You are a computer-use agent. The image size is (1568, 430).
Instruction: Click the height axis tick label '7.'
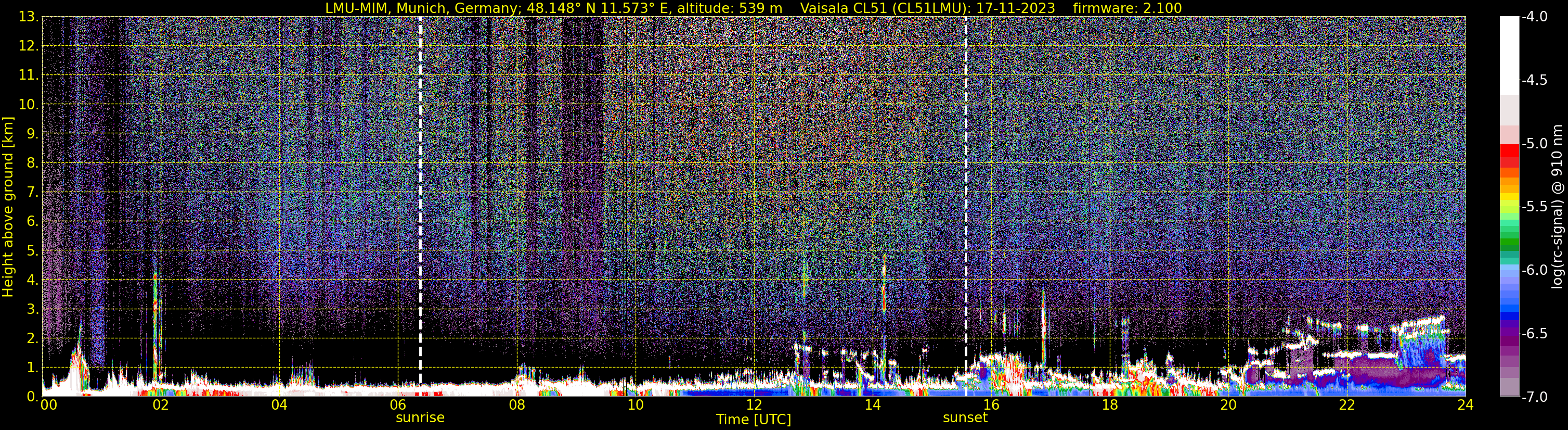point(33,193)
